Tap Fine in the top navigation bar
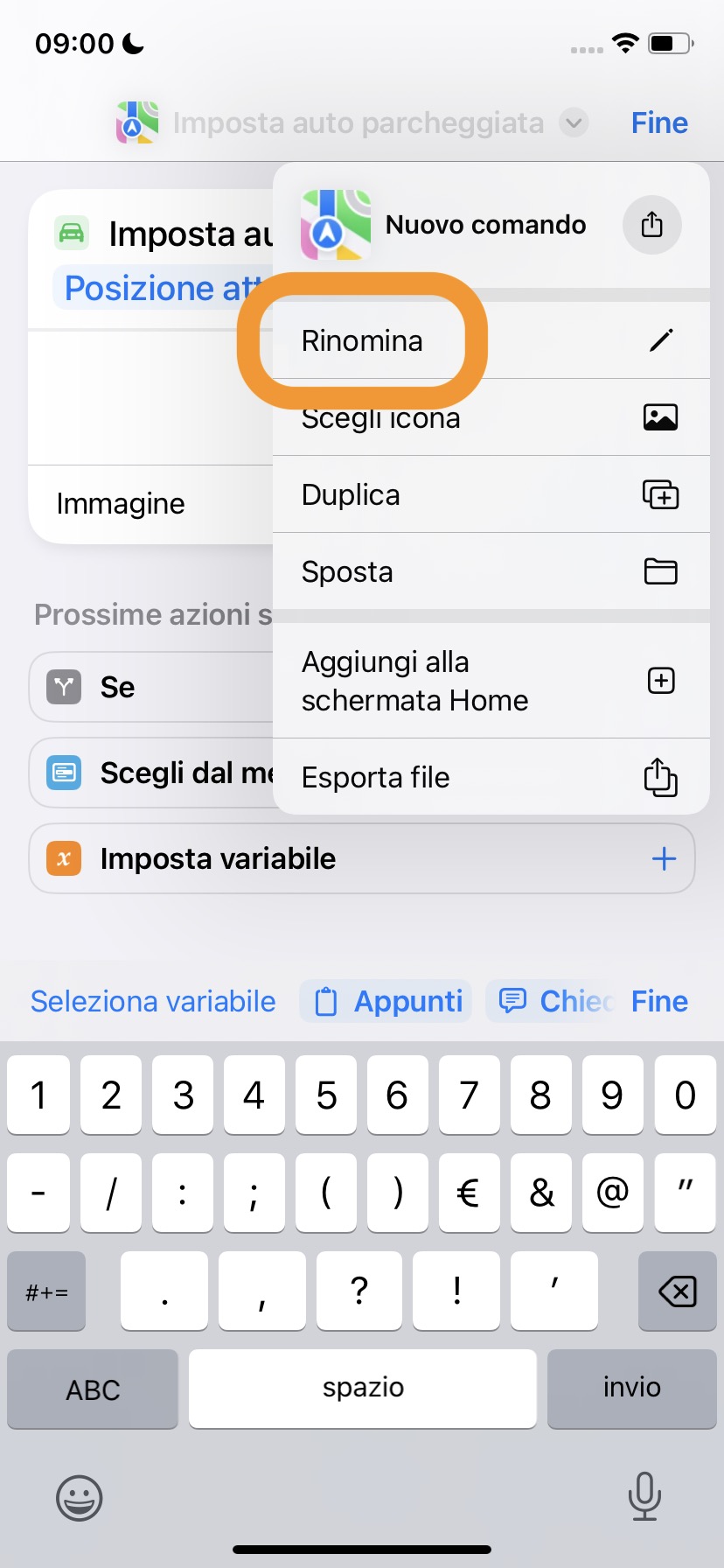 [659, 122]
